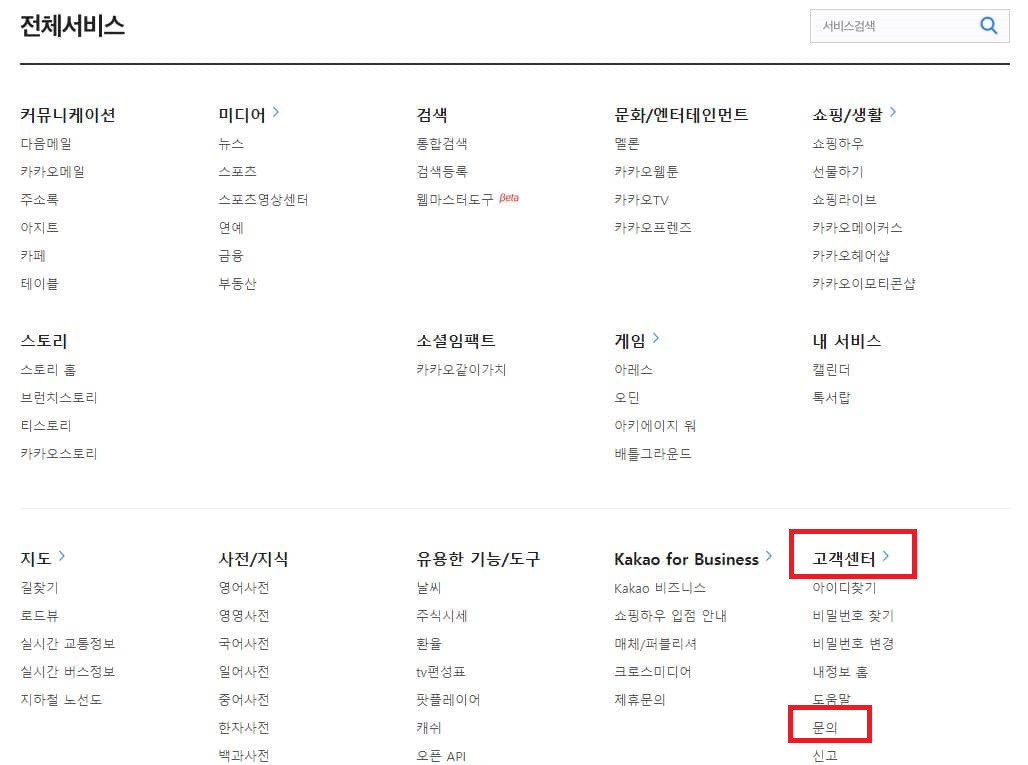
Task: Check the 날씨 link
Action: point(429,587)
